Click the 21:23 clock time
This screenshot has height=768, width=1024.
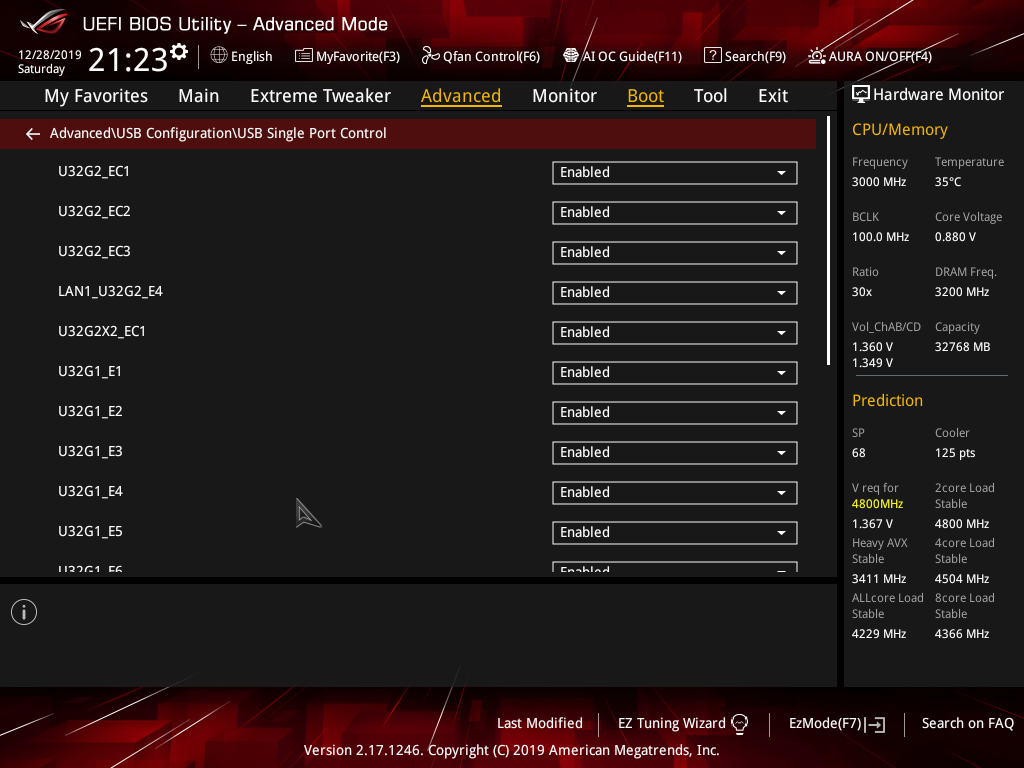128,60
